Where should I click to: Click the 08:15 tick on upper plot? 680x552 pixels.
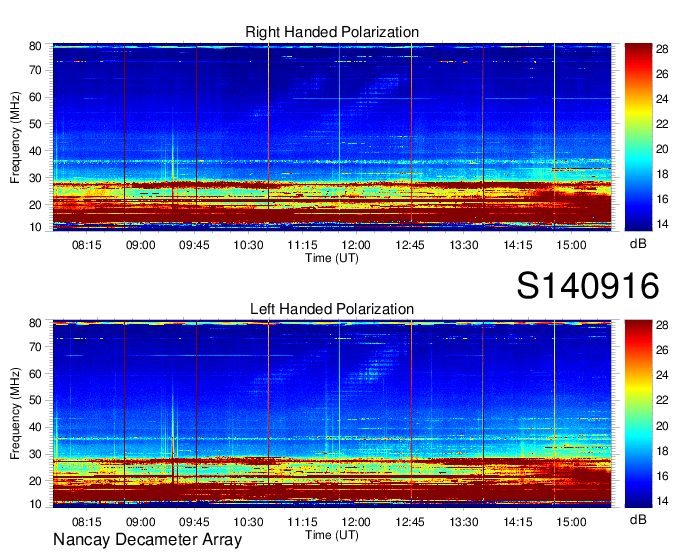tap(87, 245)
